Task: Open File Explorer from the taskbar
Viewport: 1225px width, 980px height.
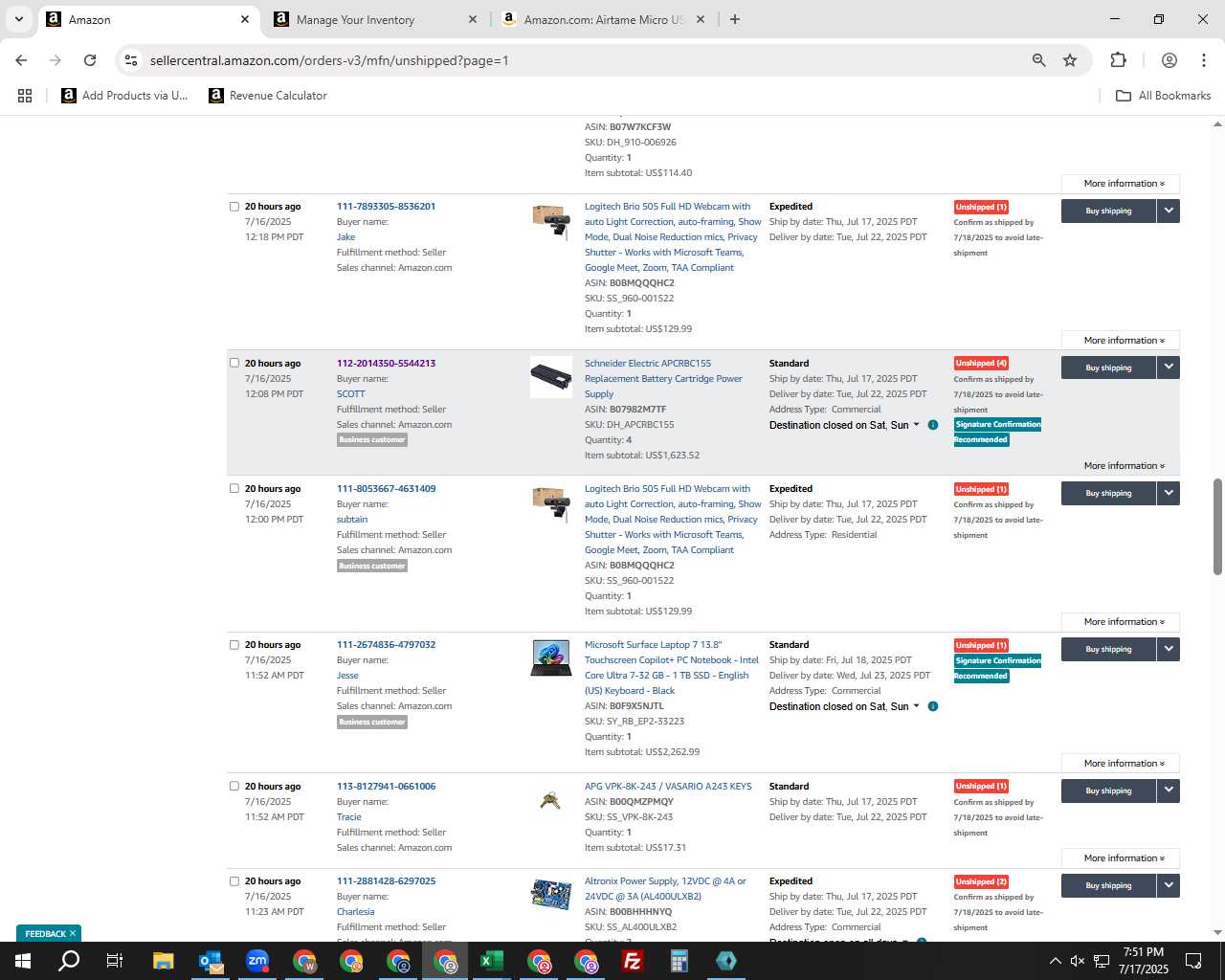Action: (x=163, y=961)
